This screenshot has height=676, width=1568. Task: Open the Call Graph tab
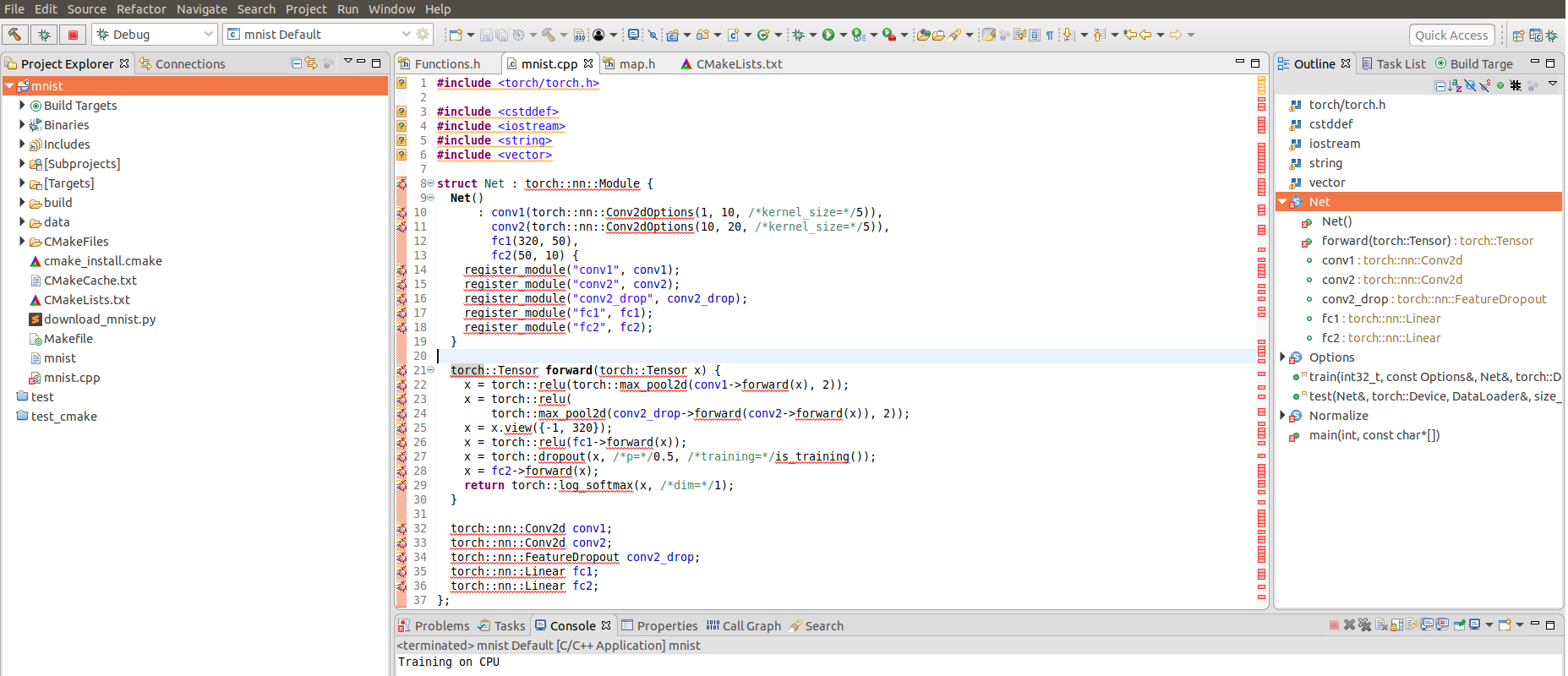tap(743, 625)
